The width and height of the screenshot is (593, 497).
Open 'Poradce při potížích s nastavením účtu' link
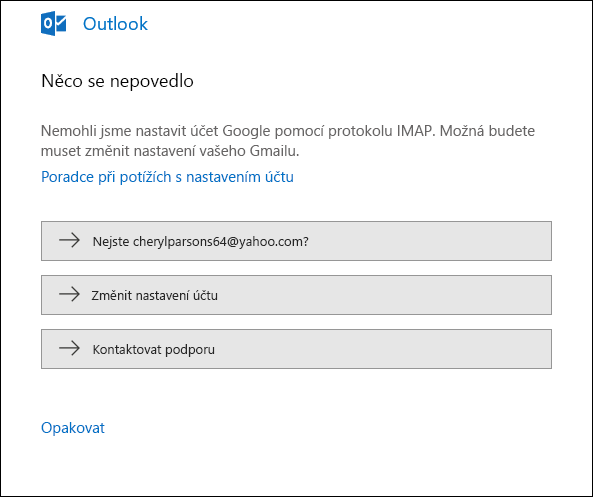pyautogui.click(x=167, y=177)
